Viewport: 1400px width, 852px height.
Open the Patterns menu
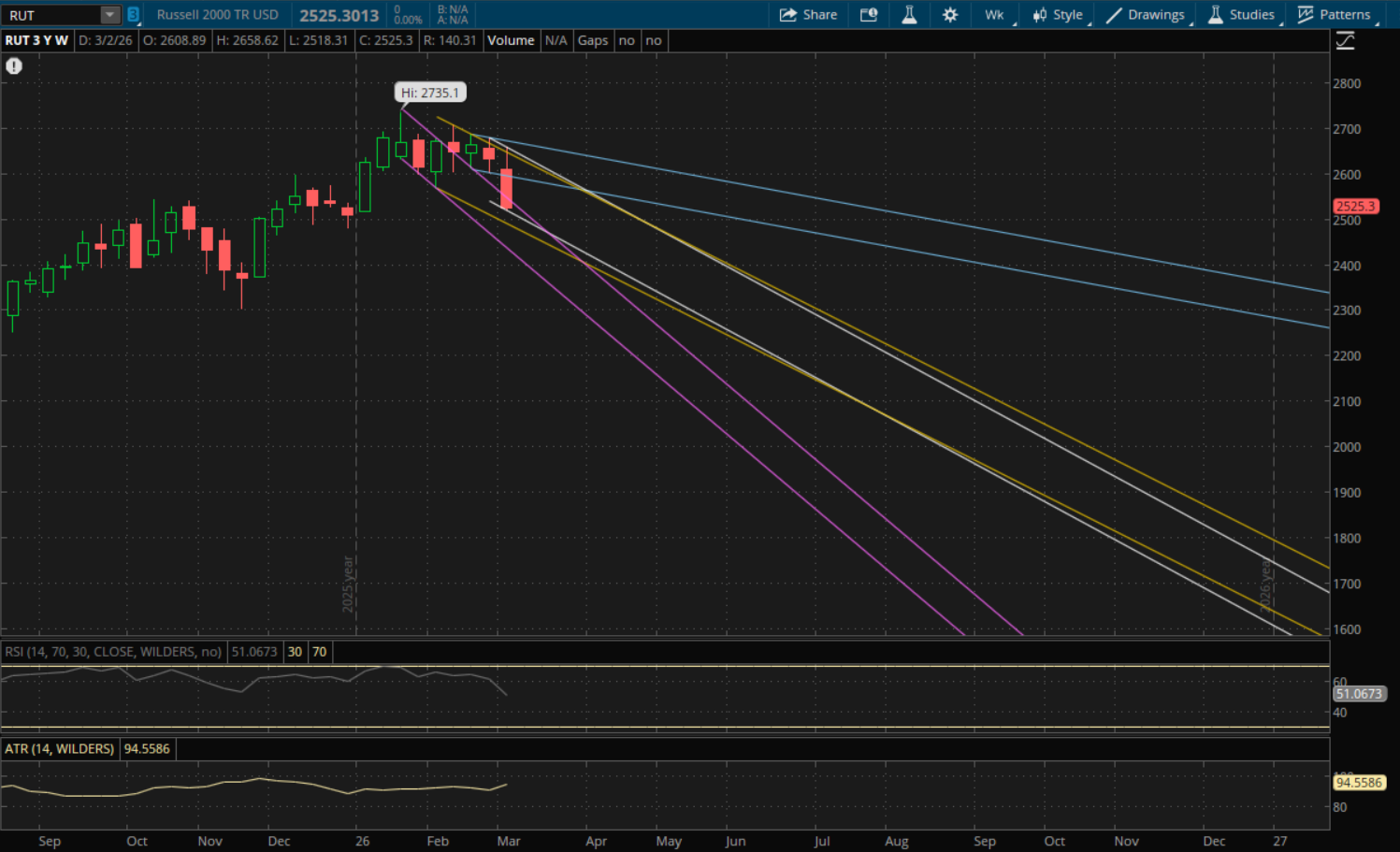click(x=1335, y=15)
